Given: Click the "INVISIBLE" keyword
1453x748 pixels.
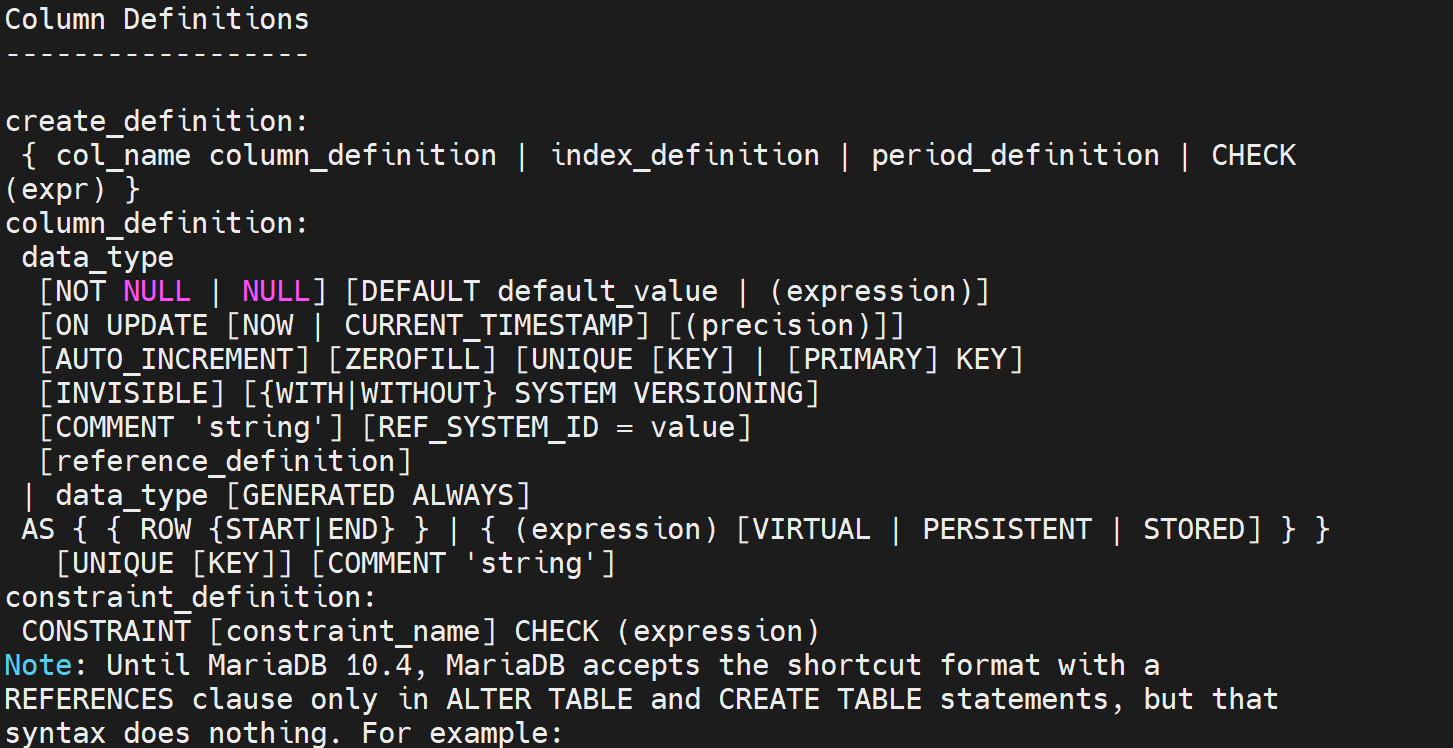Looking at the screenshot, I should (132, 393).
